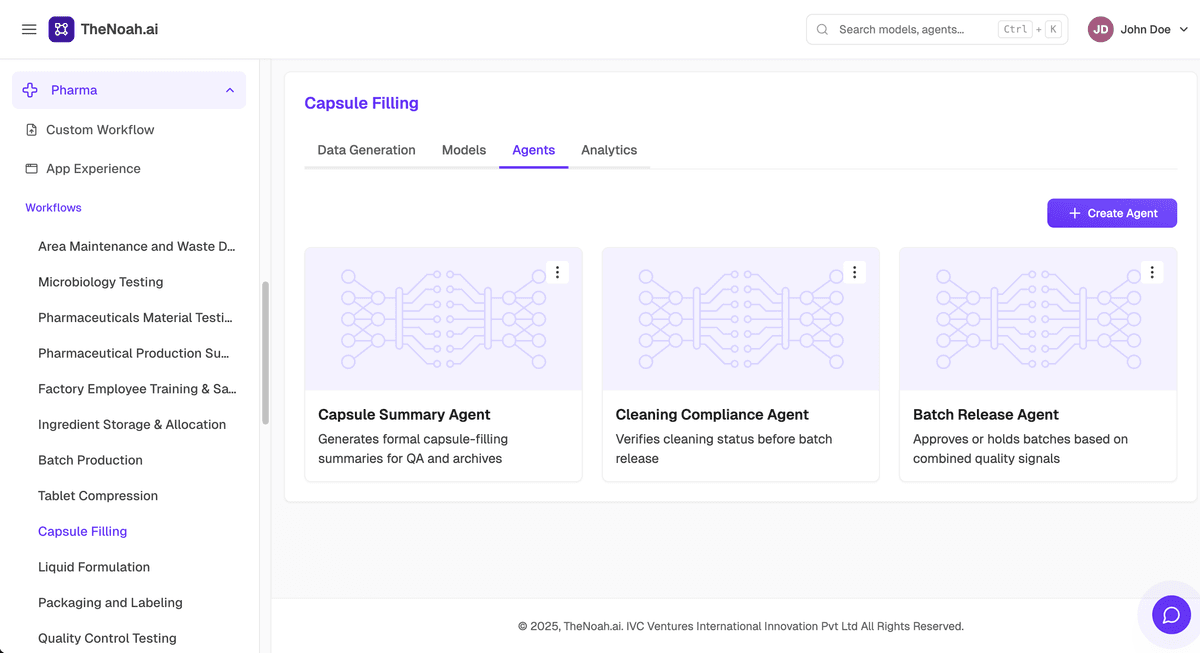Click the JD user avatar
This screenshot has height=653, width=1200.
click(x=1101, y=30)
